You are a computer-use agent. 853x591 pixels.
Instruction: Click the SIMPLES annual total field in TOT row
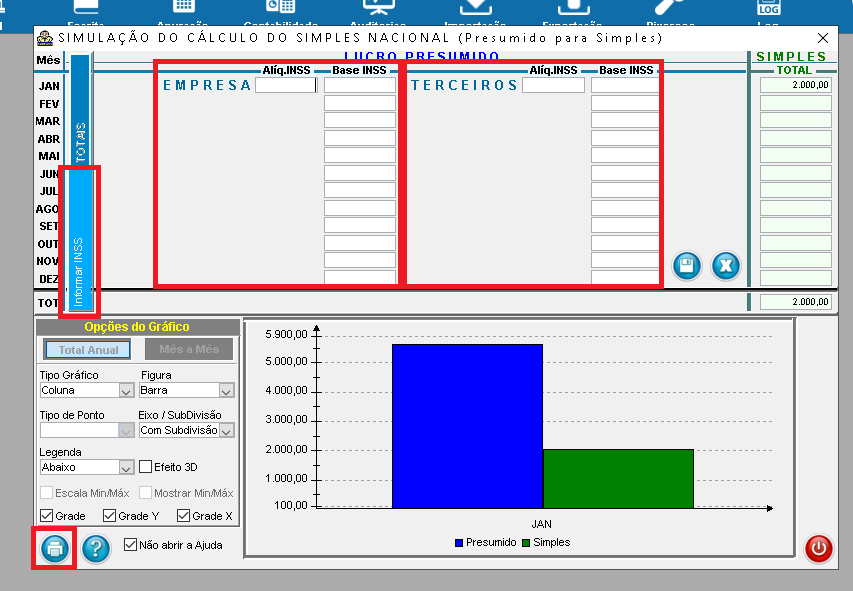tap(795, 302)
